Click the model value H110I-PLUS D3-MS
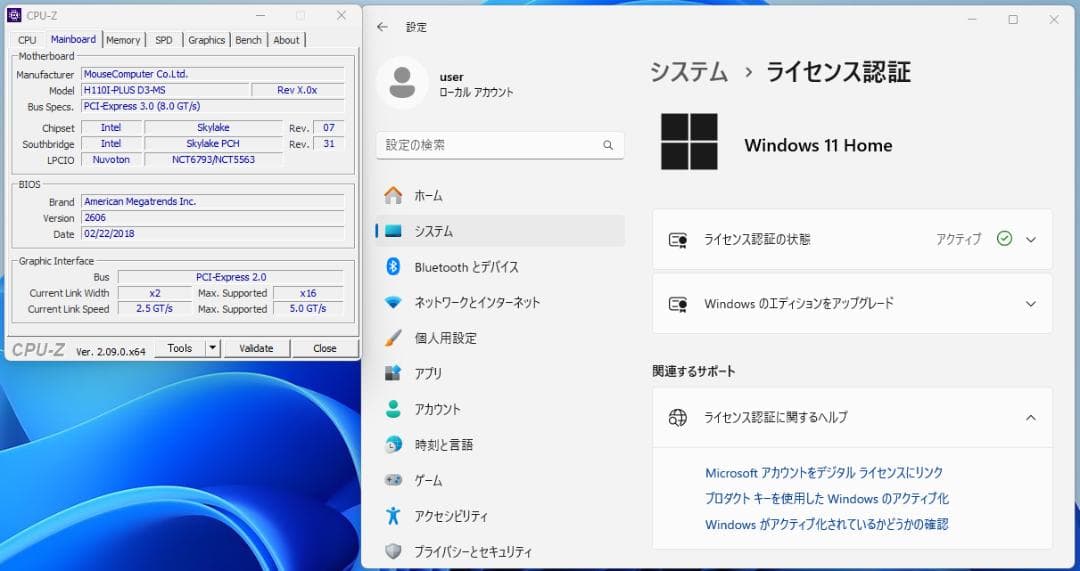This screenshot has height=571, width=1080. 165,90
